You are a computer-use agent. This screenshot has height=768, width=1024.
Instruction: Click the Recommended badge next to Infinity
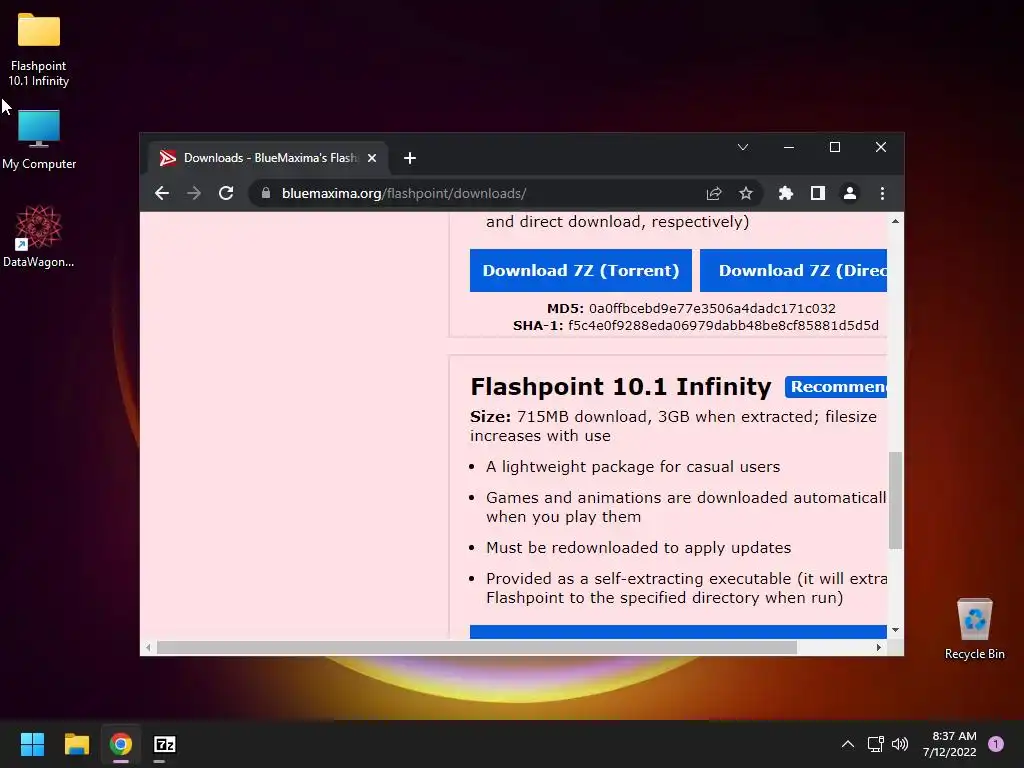[836, 387]
